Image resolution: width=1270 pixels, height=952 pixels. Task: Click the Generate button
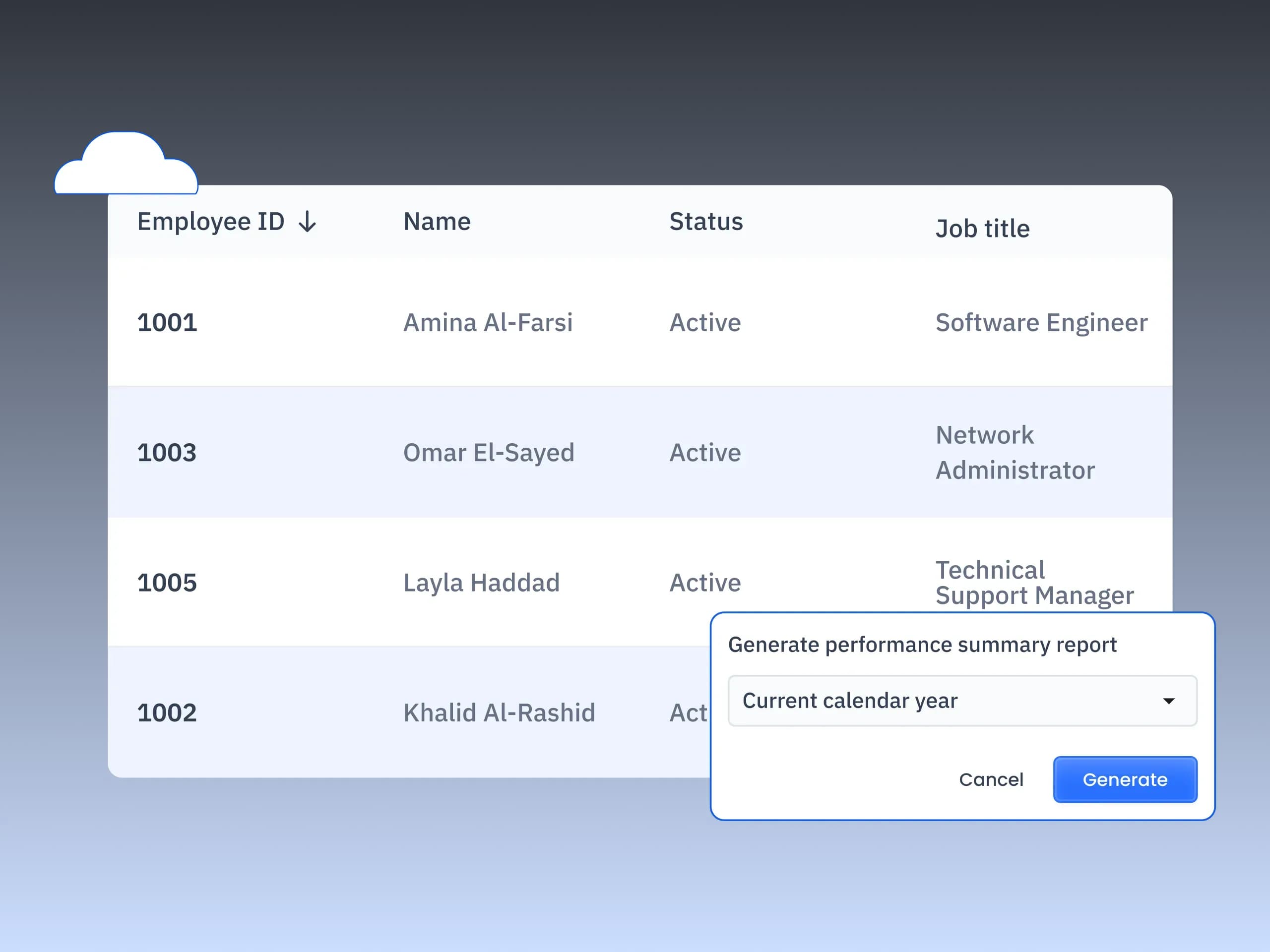(x=1125, y=779)
